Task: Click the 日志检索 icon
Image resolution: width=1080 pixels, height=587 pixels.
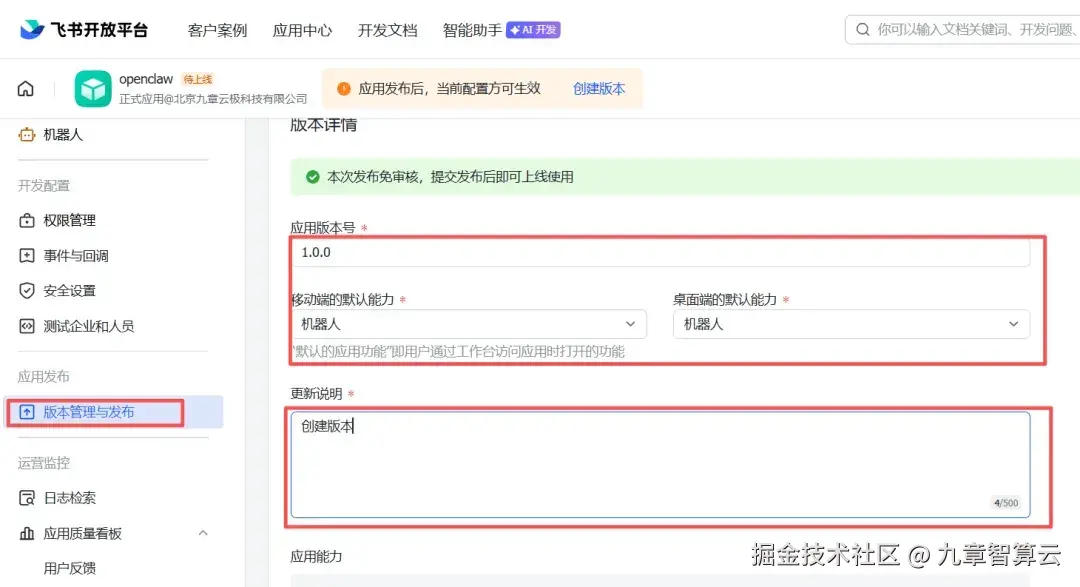Action: (27, 498)
